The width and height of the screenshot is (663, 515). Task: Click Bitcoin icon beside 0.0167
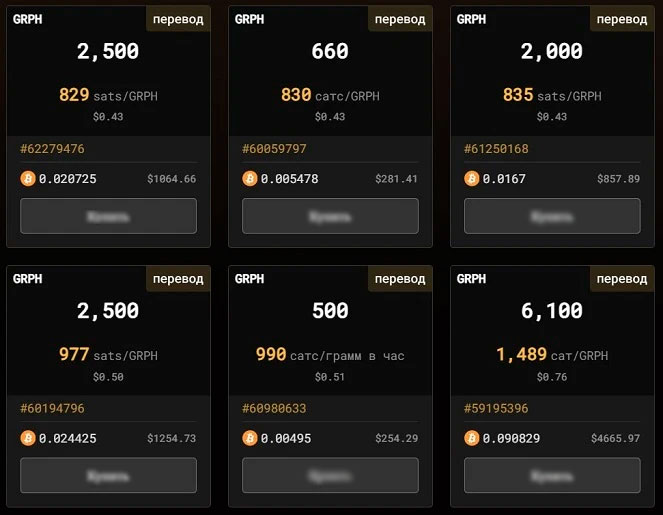tap(472, 179)
